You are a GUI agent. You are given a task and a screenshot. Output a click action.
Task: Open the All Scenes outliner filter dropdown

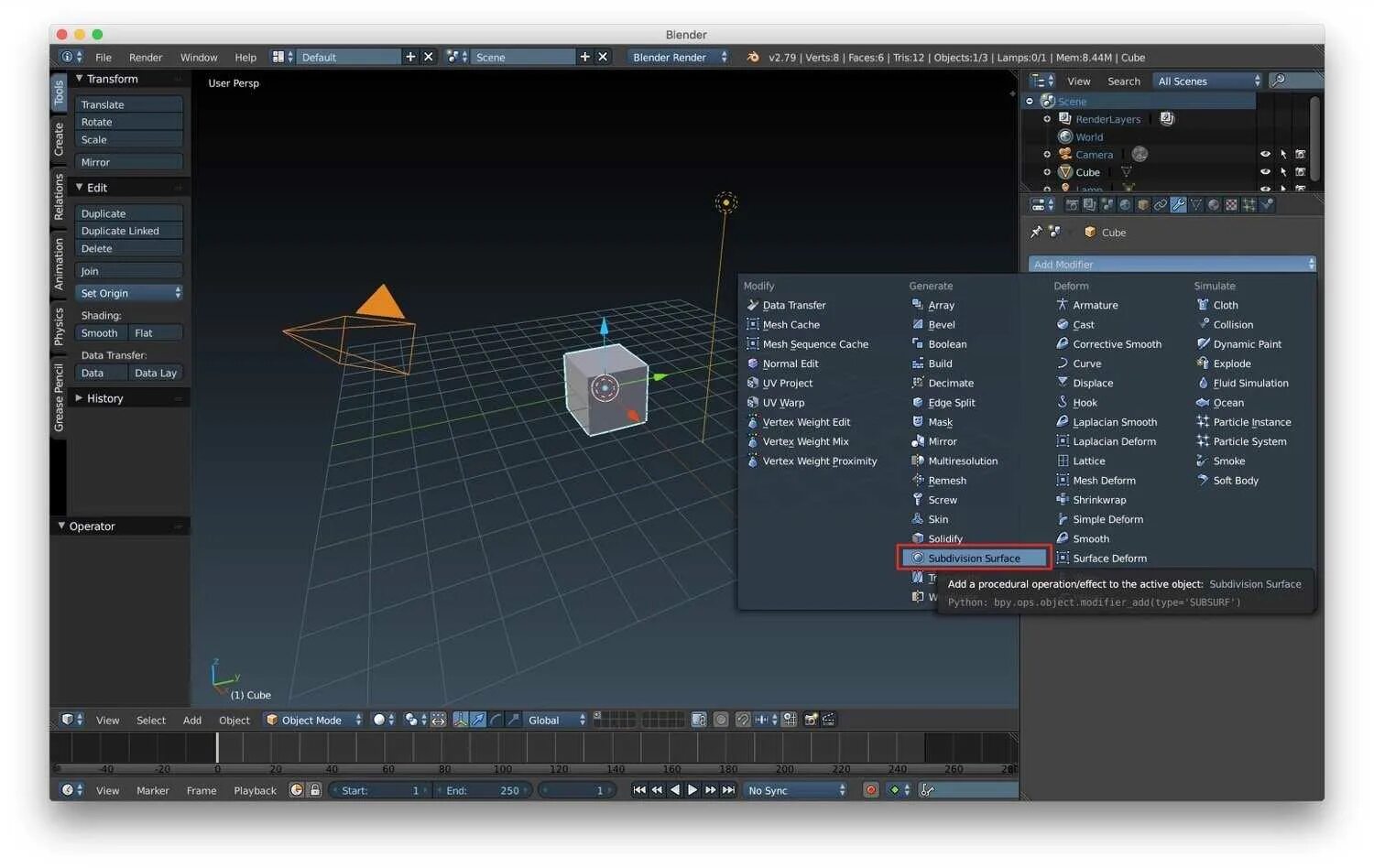tap(1207, 81)
